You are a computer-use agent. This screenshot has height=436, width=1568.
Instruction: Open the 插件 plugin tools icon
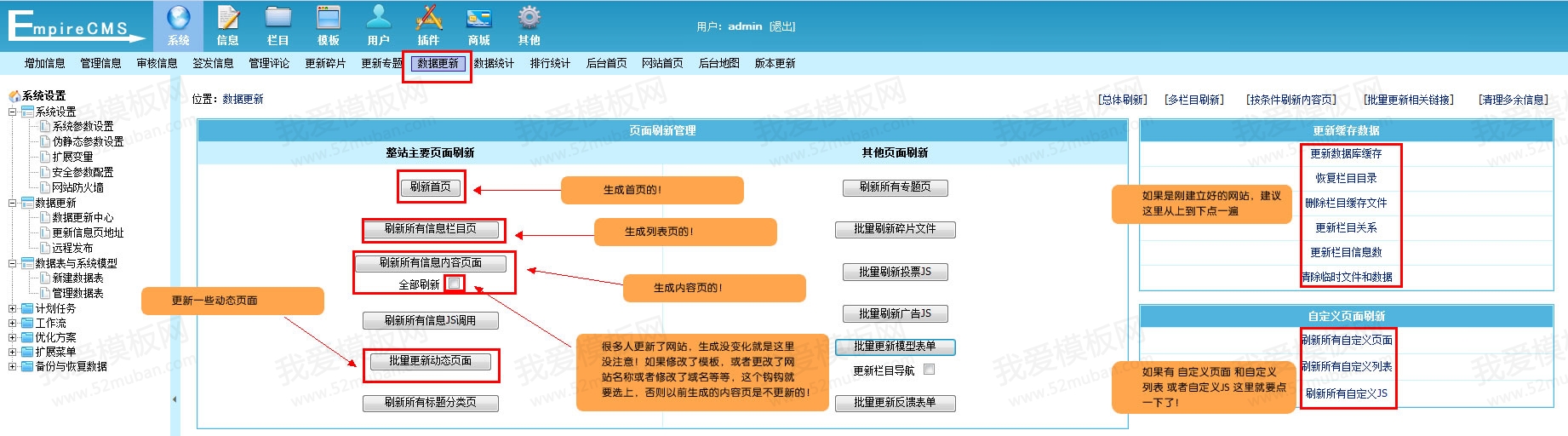pyautogui.click(x=429, y=18)
